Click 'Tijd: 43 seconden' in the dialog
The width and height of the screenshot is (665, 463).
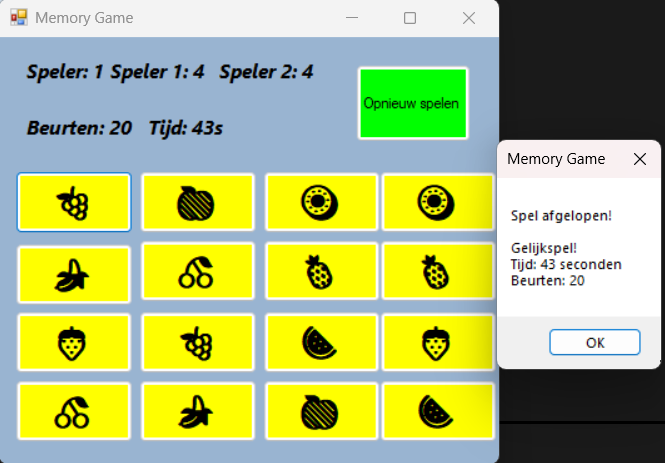(x=566, y=265)
